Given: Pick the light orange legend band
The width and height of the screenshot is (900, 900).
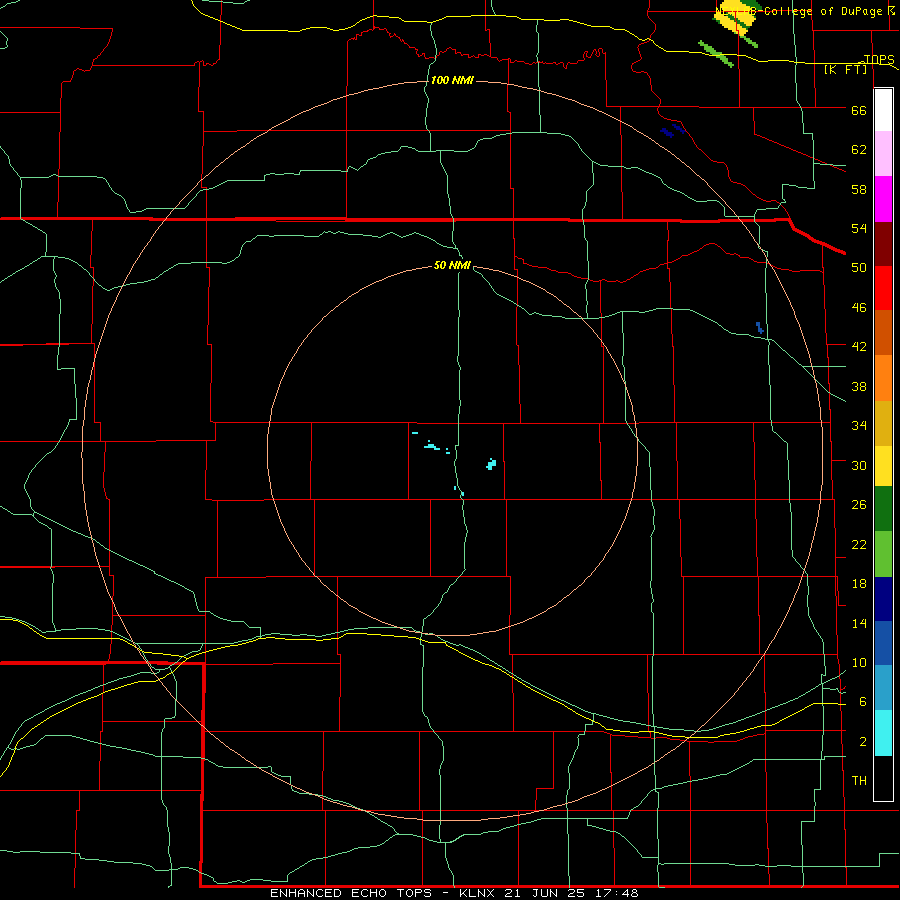Looking at the screenshot, I should tap(883, 378).
